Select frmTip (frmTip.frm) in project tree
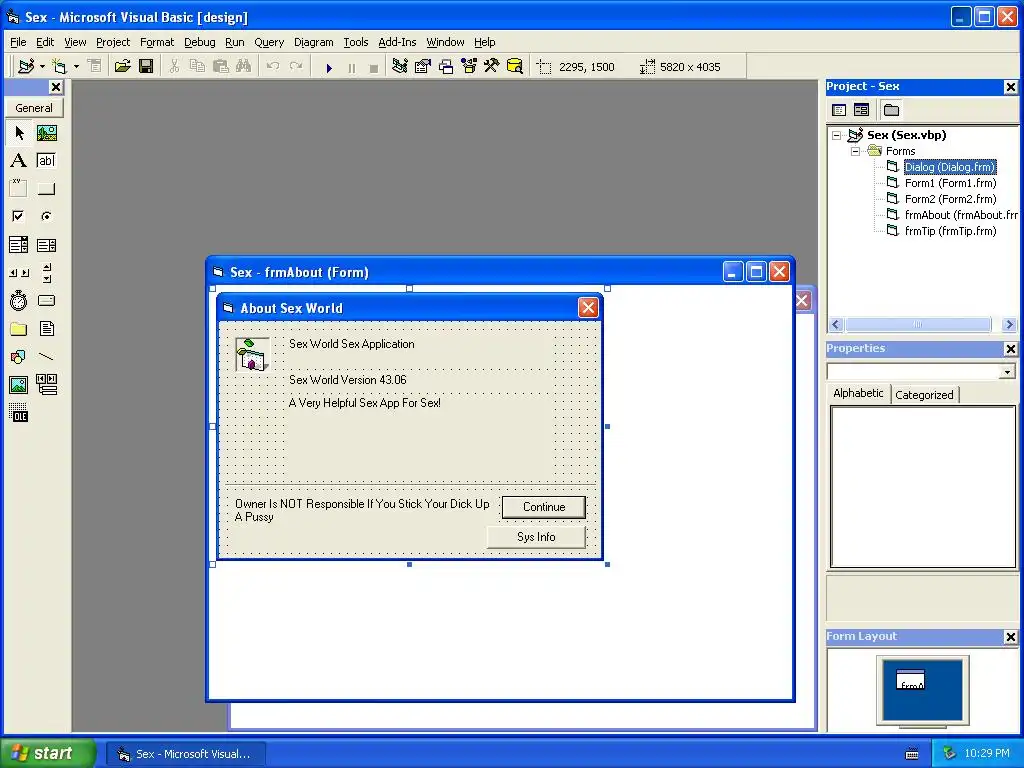Image resolution: width=1024 pixels, height=768 pixels. point(950,231)
